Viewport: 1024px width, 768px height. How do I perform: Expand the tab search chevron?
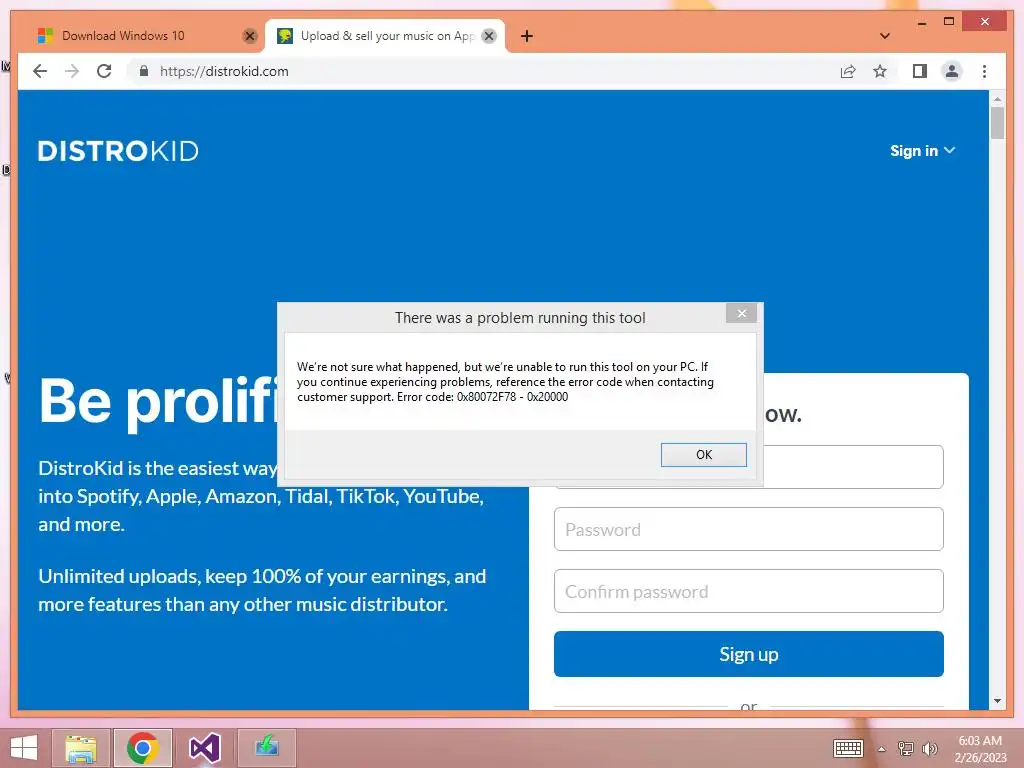885,36
